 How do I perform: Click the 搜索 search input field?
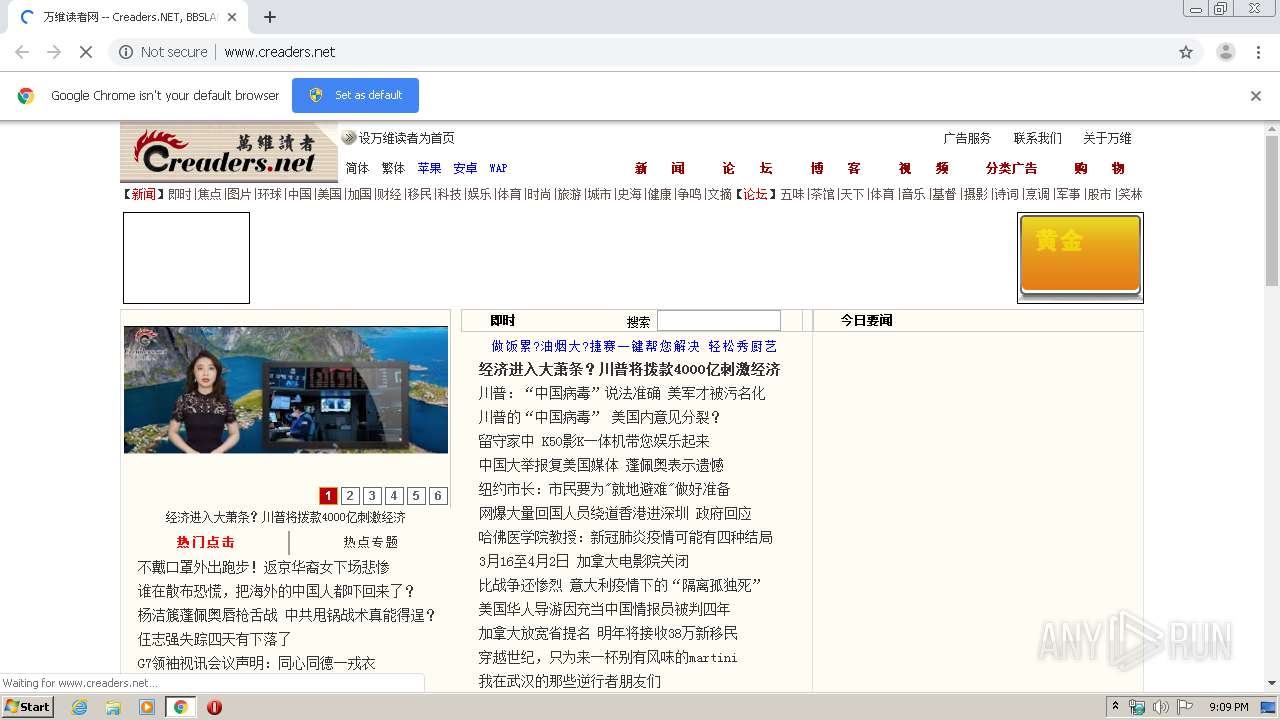[718, 321]
